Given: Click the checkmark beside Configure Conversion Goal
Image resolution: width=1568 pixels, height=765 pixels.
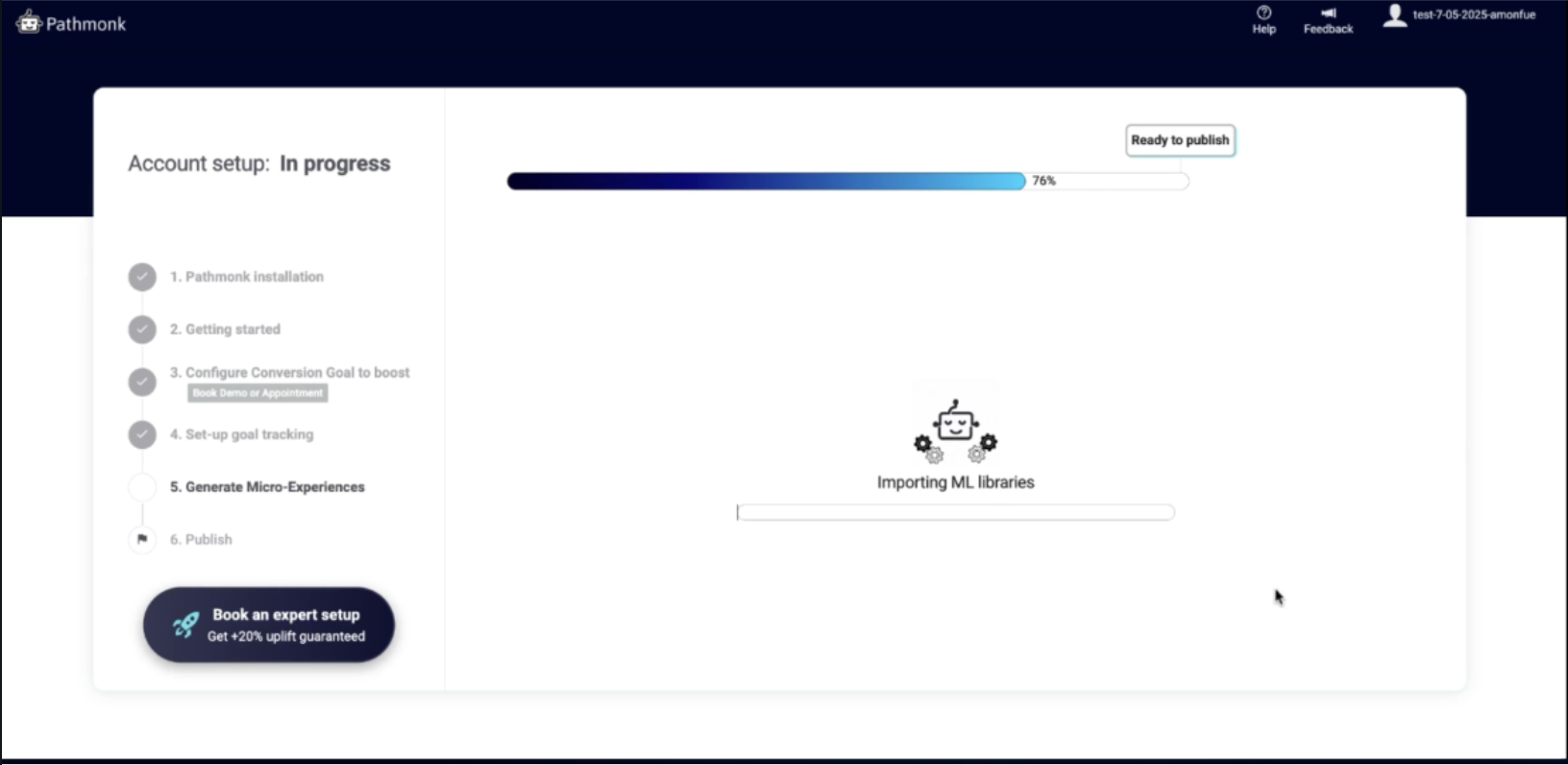Looking at the screenshot, I should click(x=142, y=382).
